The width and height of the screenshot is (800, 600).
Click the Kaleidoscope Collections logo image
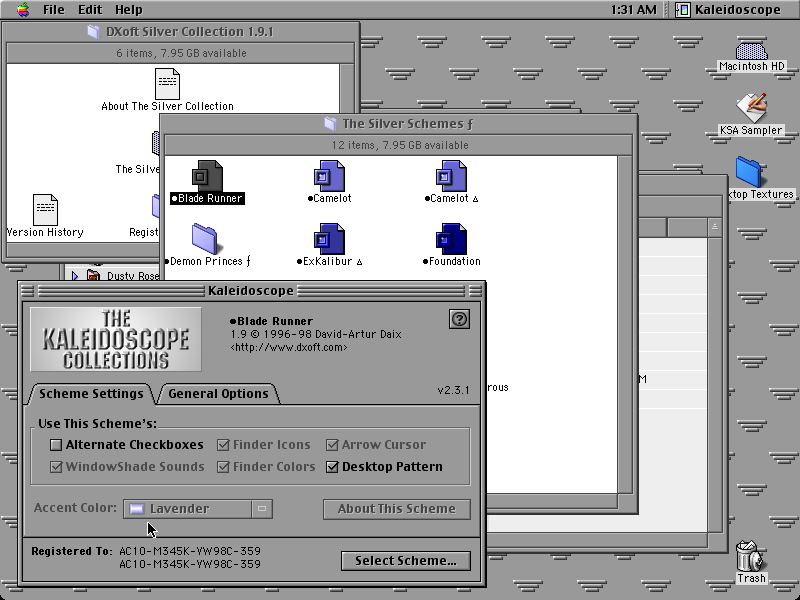[x=116, y=339]
